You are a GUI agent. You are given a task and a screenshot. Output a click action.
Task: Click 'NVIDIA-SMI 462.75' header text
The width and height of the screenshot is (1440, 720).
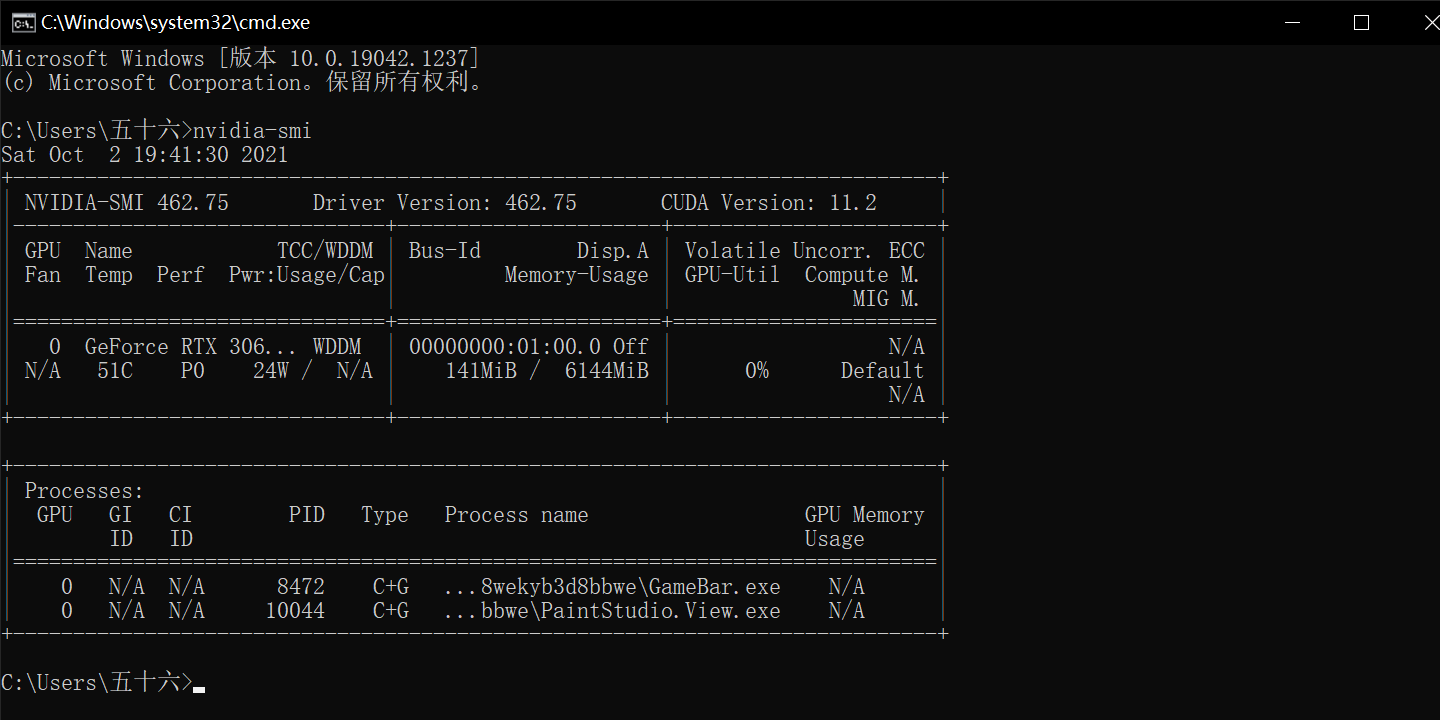point(127,203)
